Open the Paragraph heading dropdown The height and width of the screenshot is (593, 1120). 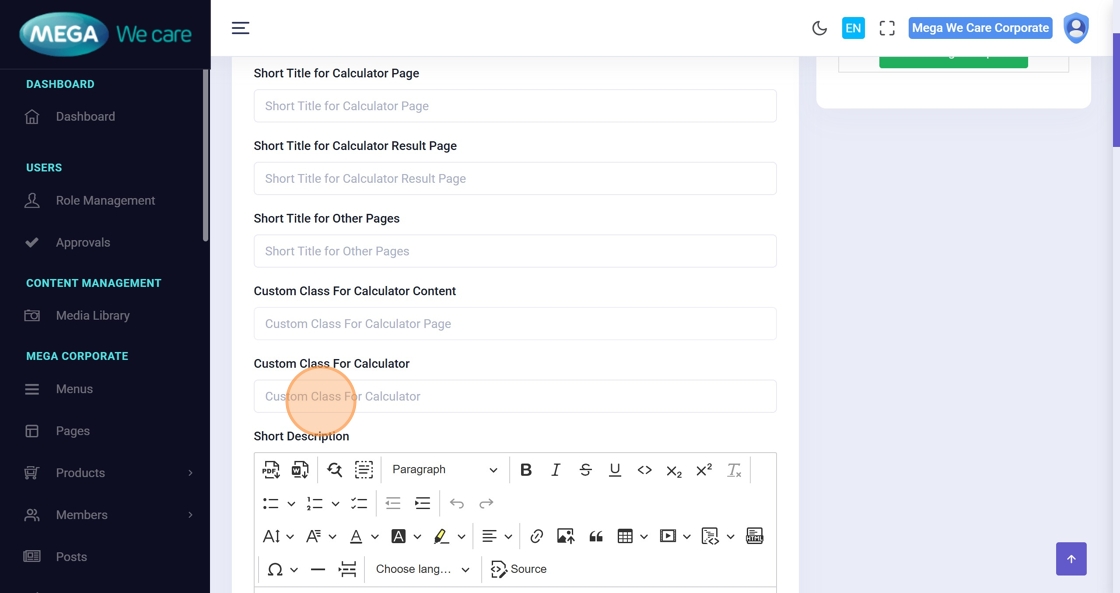[444, 470]
